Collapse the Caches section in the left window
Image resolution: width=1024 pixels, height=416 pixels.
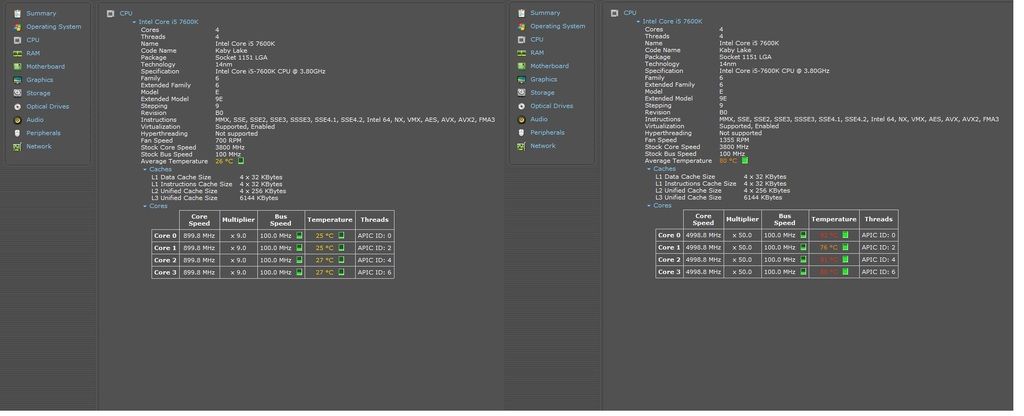144,169
